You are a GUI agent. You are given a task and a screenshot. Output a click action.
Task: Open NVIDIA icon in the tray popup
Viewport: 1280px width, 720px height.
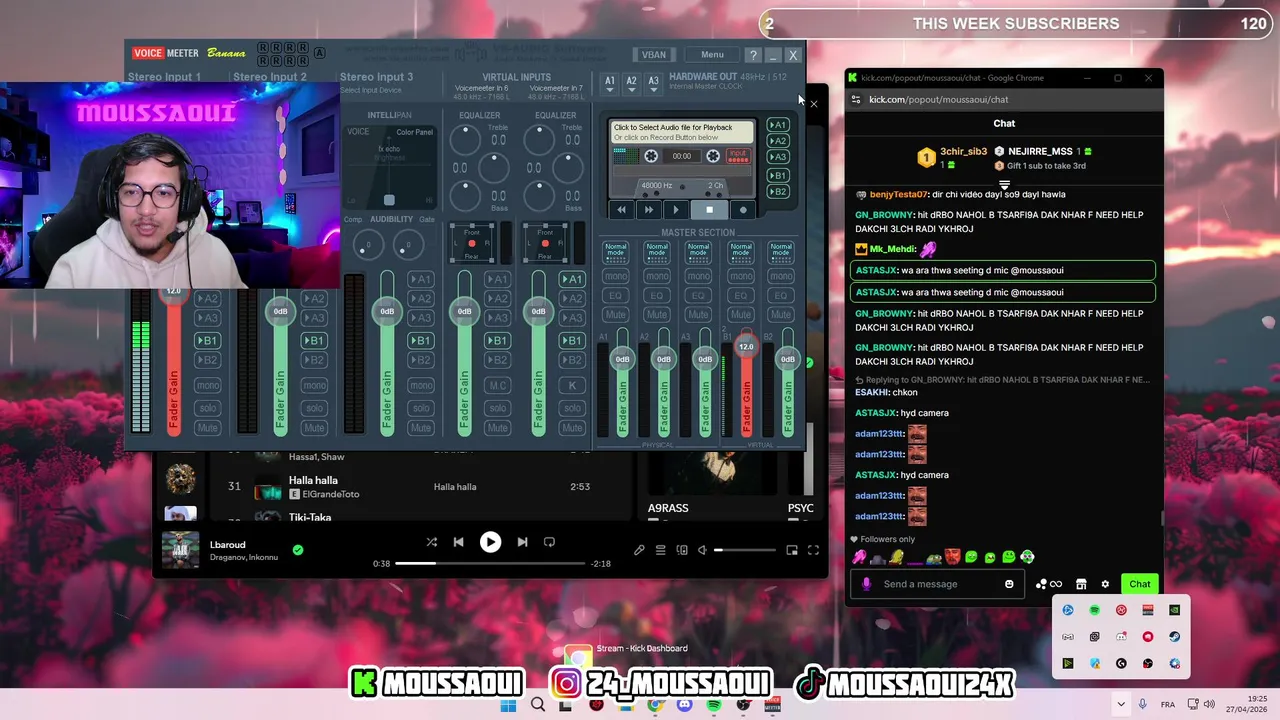point(1174,610)
